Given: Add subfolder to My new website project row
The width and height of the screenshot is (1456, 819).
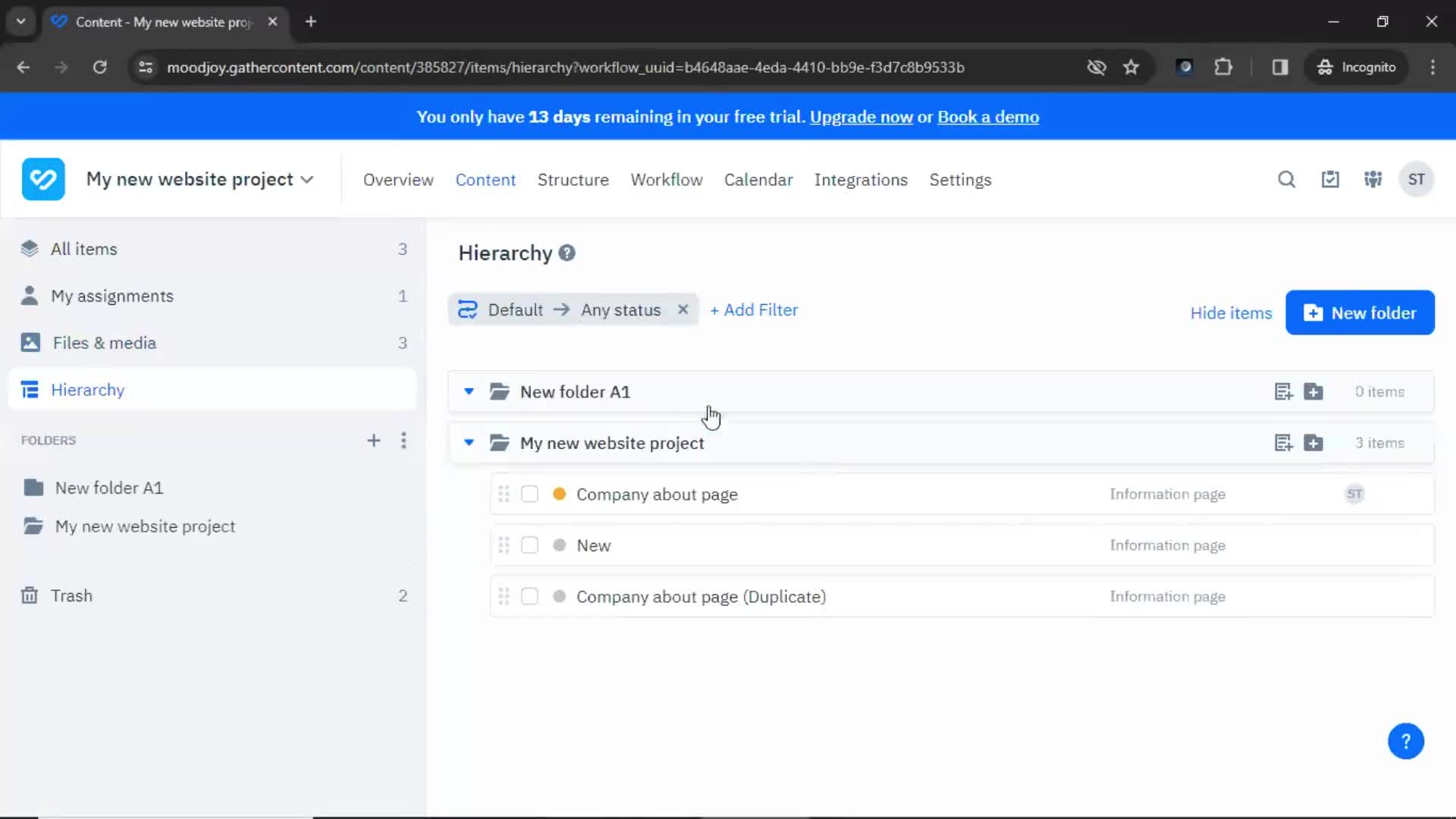Looking at the screenshot, I should coord(1313,443).
